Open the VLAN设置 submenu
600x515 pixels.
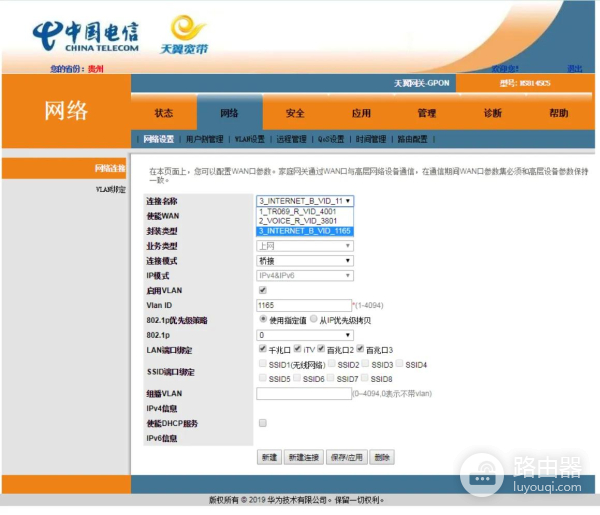[x=249, y=139]
